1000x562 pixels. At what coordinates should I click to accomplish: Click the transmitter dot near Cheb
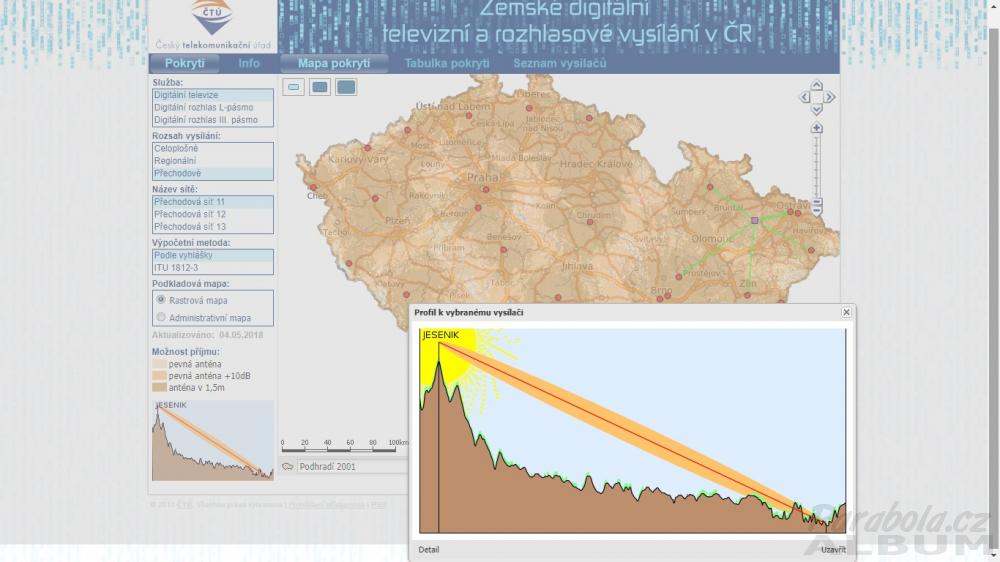[313, 188]
